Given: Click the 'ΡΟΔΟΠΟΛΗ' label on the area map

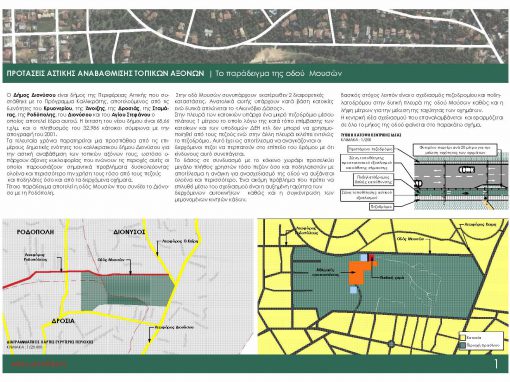Looking at the screenshot, I should [x=35, y=232].
